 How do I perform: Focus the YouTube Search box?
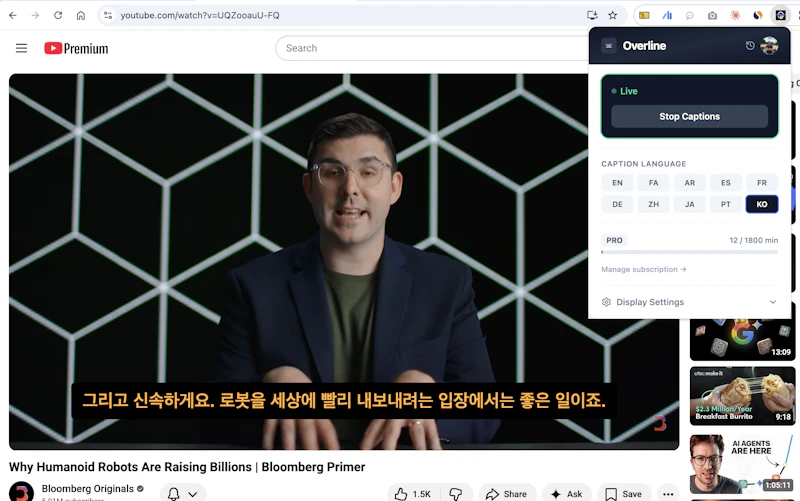coord(434,48)
